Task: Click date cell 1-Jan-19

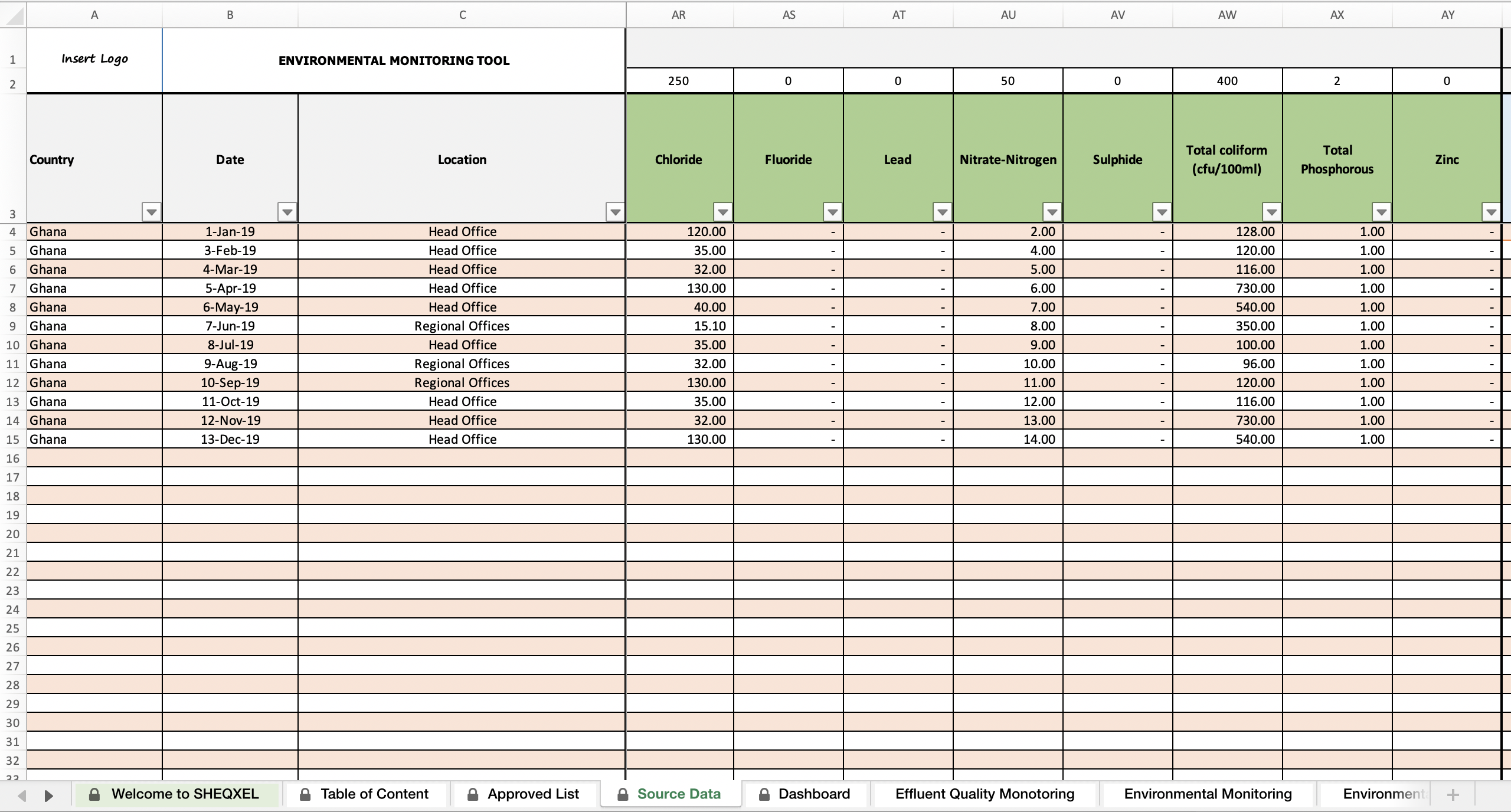Action: [x=230, y=232]
